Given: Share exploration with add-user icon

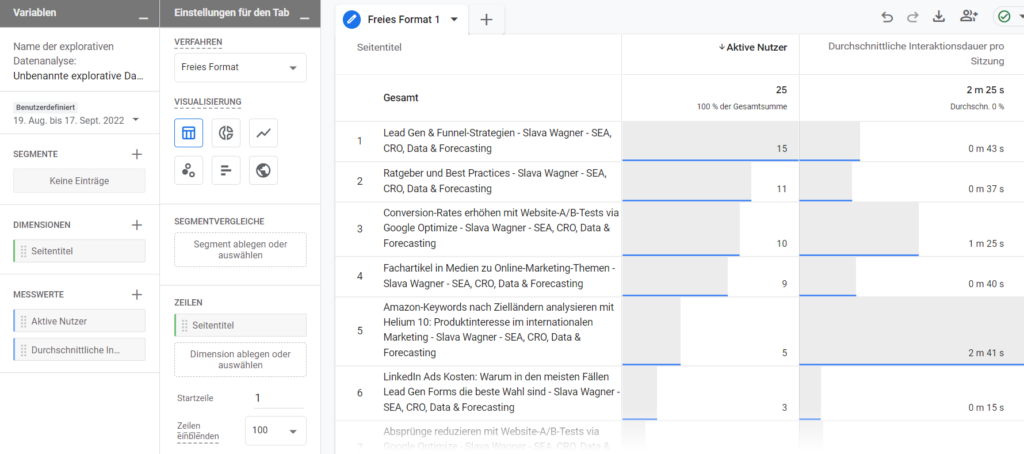Looking at the screenshot, I should tap(968, 18).
